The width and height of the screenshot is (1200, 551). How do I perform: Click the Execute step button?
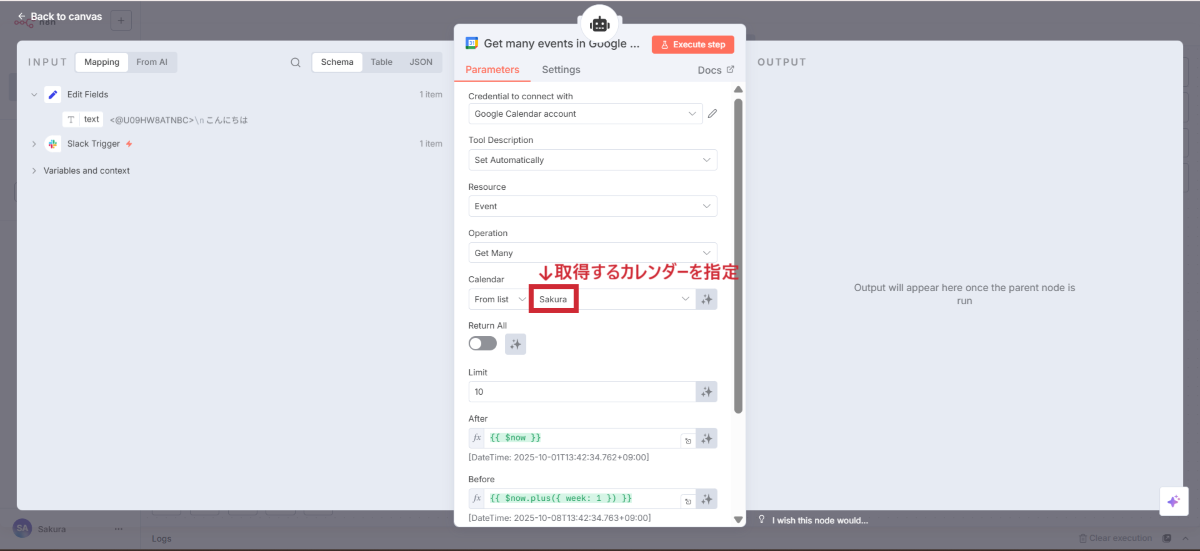pos(693,45)
